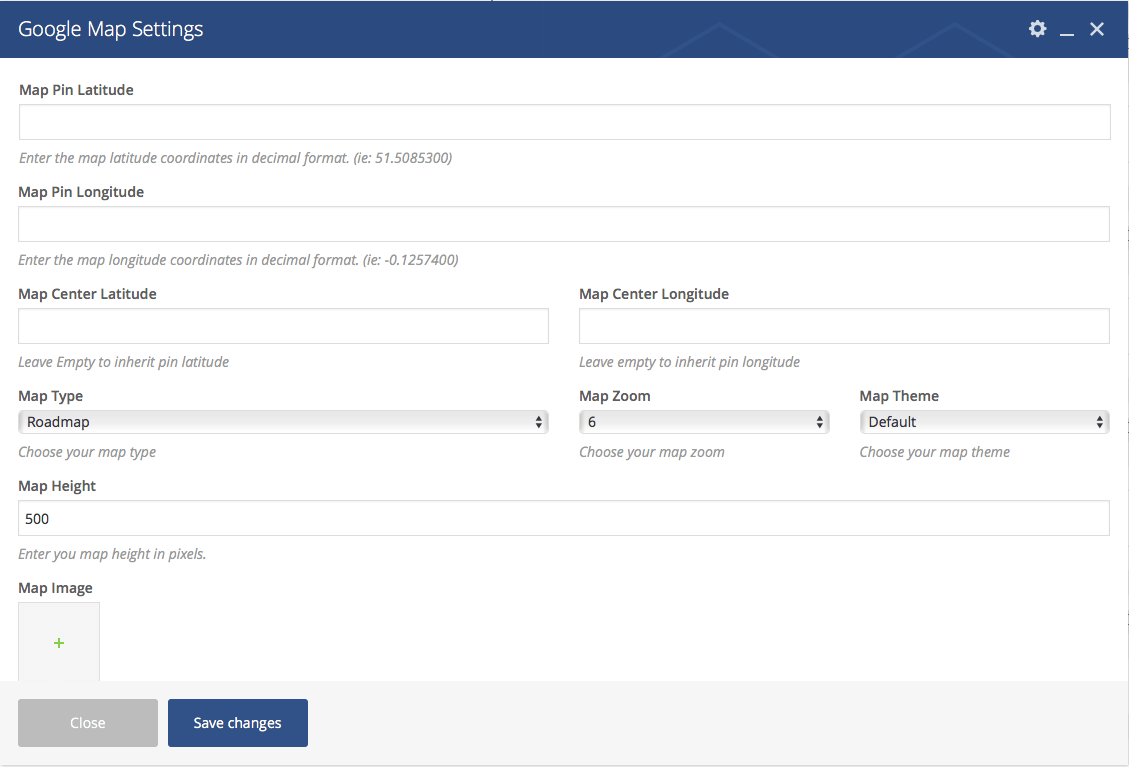Expand the Map Zoom dropdown set to 6
Image resolution: width=1129 pixels, height=767 pixels.
pyautogui.click(x=704, y=422)
